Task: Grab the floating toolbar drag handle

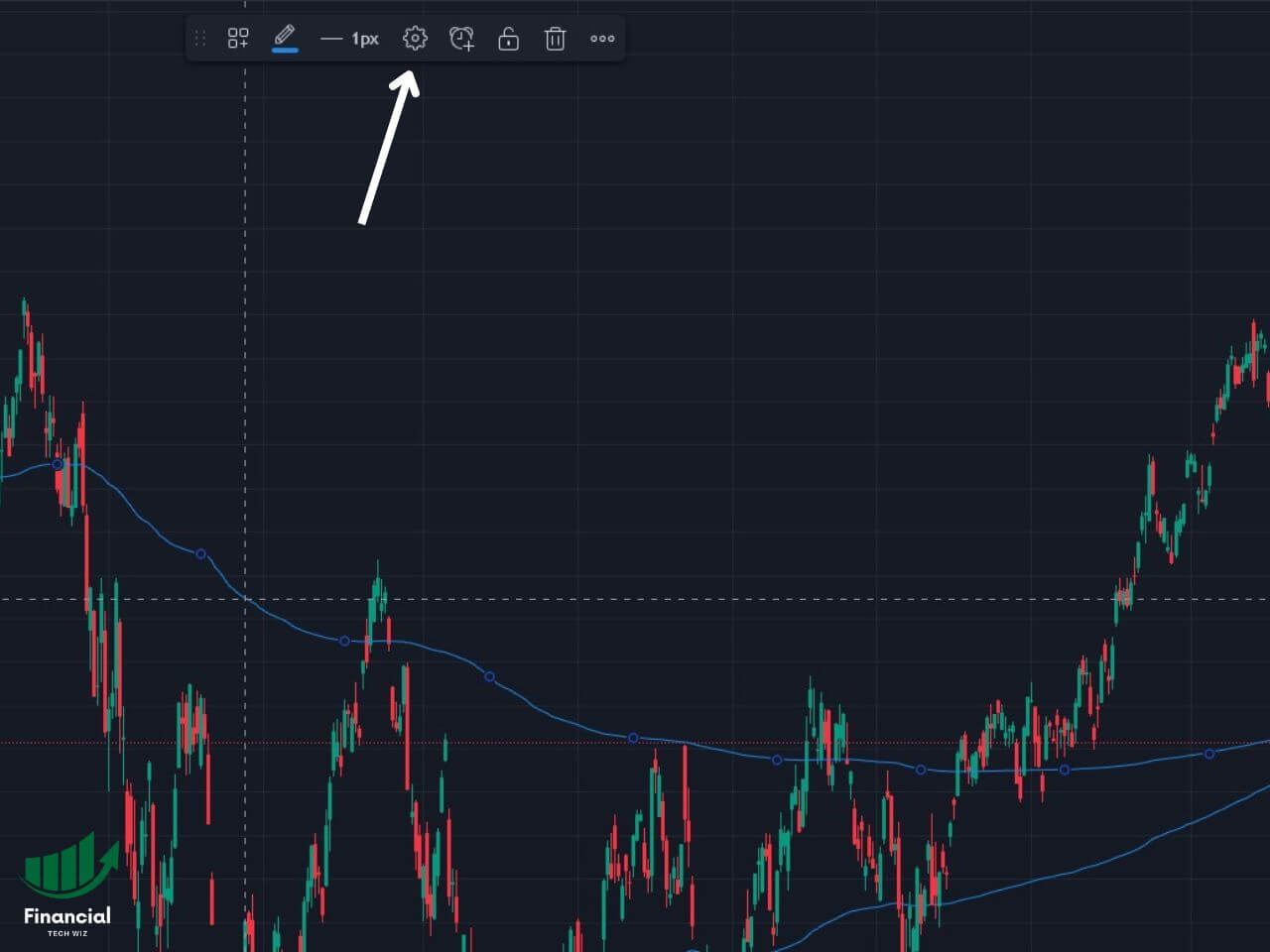Action: point(200,39)
